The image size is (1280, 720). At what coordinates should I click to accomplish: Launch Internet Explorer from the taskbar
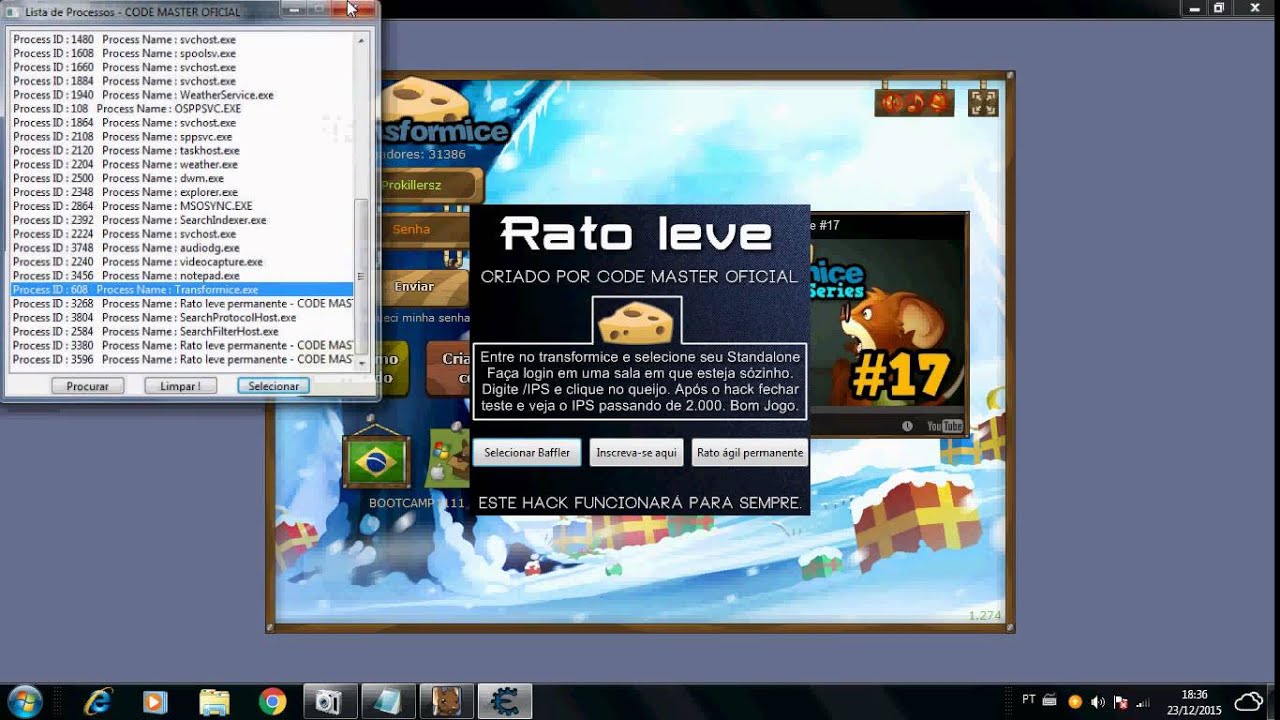tap(98, 702)
